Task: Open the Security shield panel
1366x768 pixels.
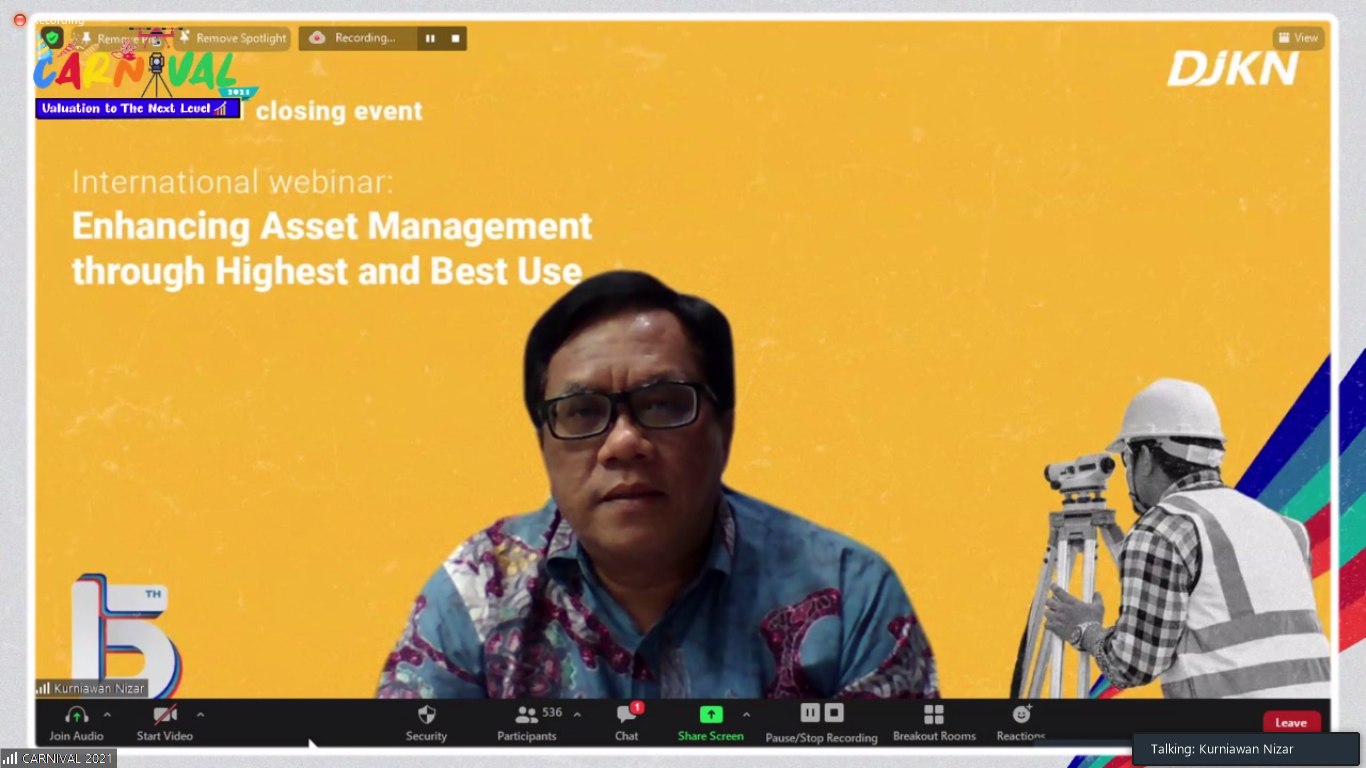Action: 426,715
